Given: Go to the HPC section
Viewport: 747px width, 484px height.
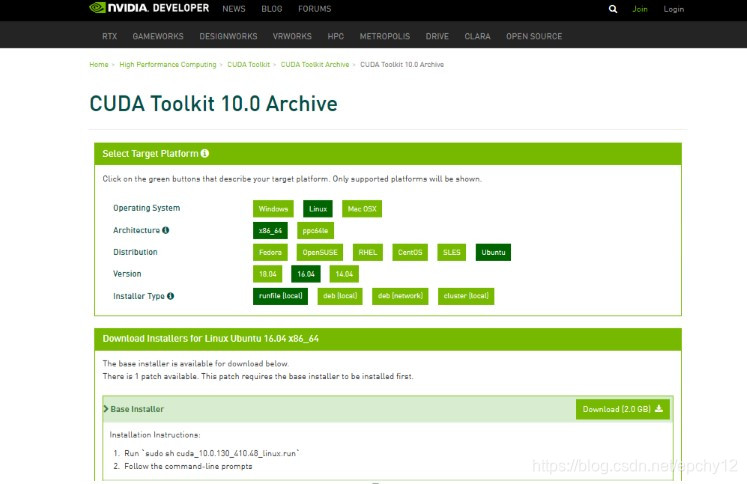Looking at the screenshot, I should (x=335, y=36).
